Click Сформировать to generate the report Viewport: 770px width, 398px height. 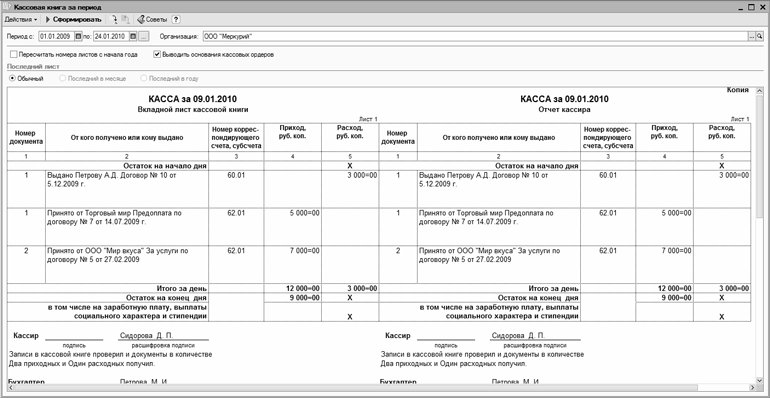tap(73, 20)
